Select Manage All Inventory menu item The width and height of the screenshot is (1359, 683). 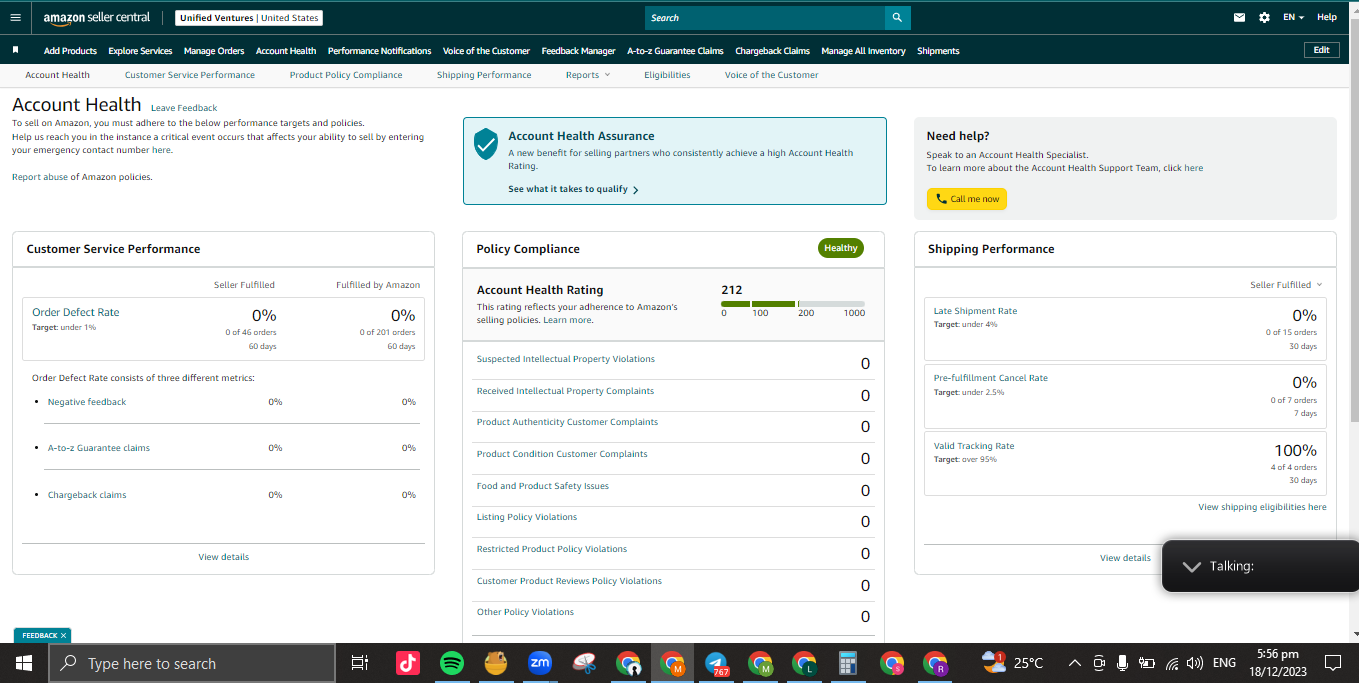(863, 51)
